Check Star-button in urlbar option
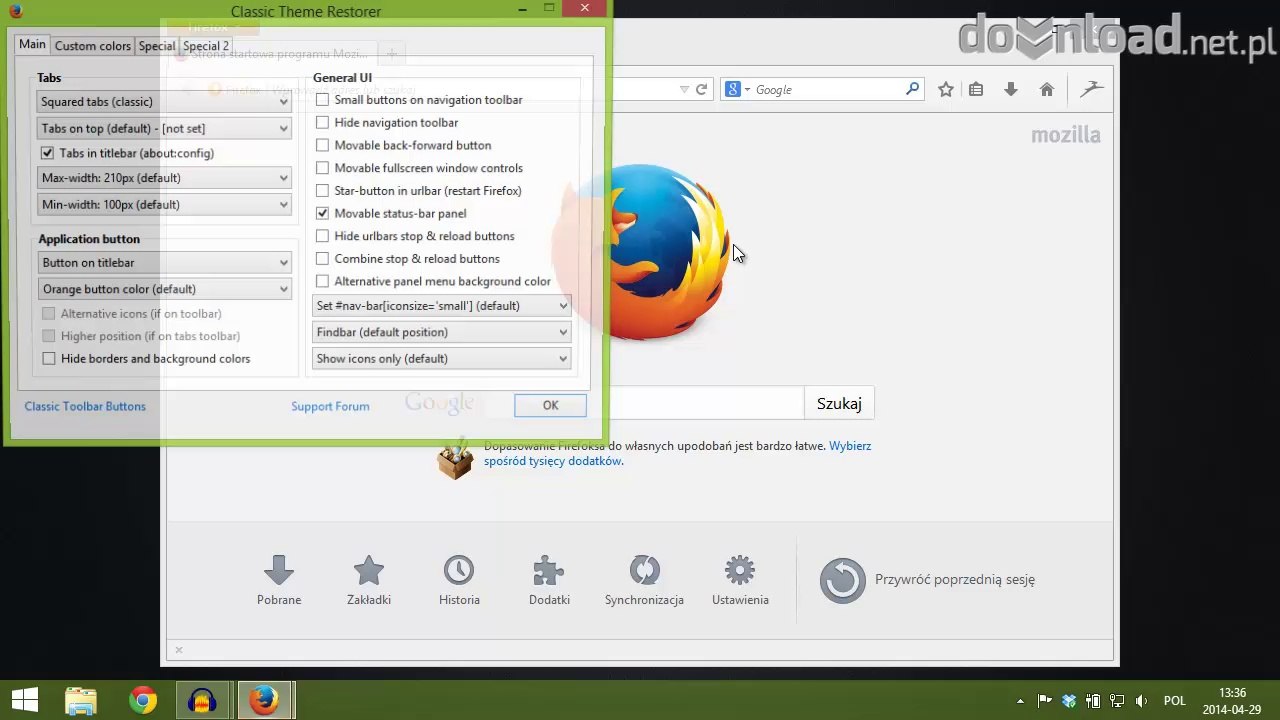Image resolution: width=1280 pixels, height=720 pixels. 322,191
